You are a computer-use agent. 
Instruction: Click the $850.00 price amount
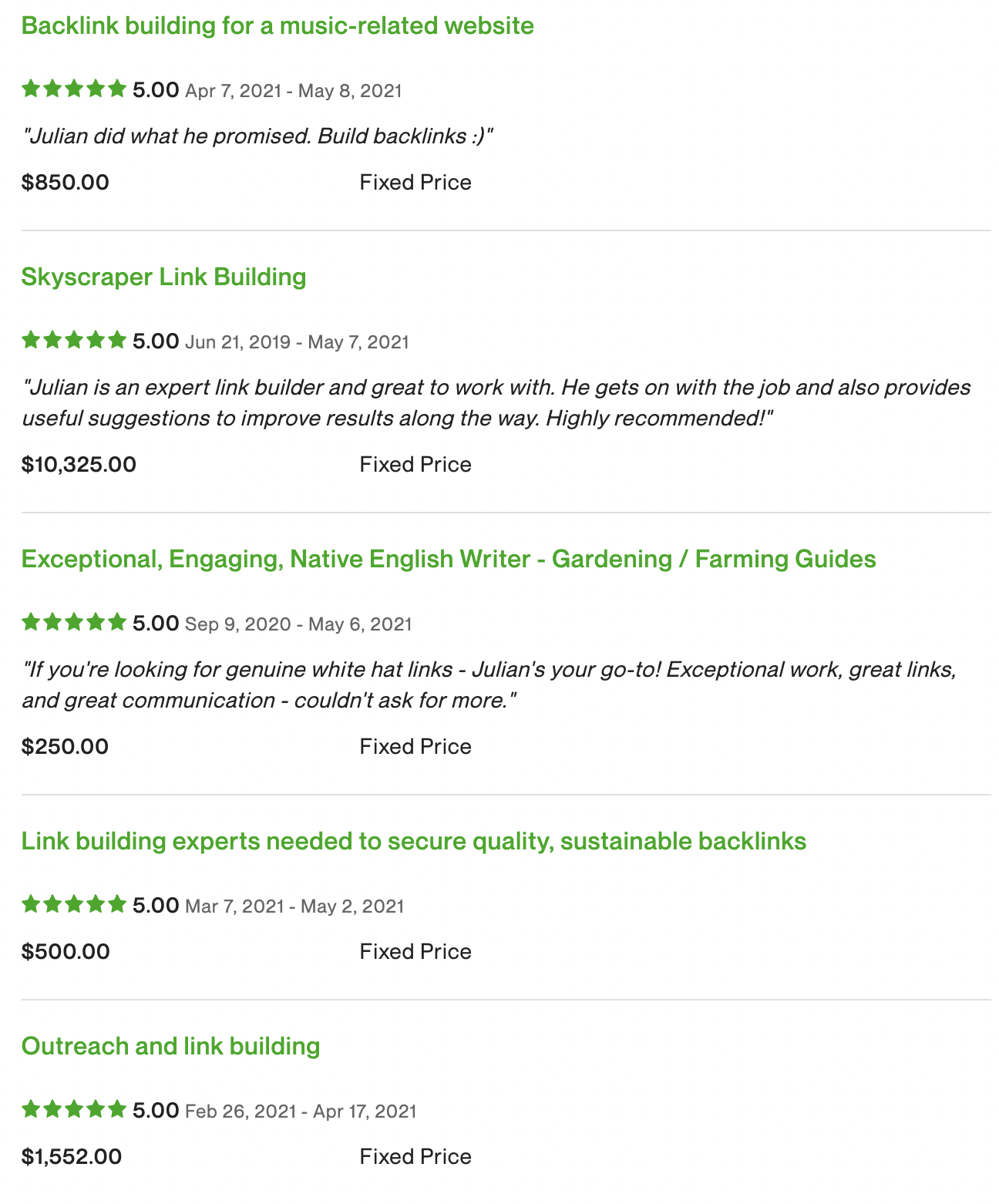(x=66, y=183)
